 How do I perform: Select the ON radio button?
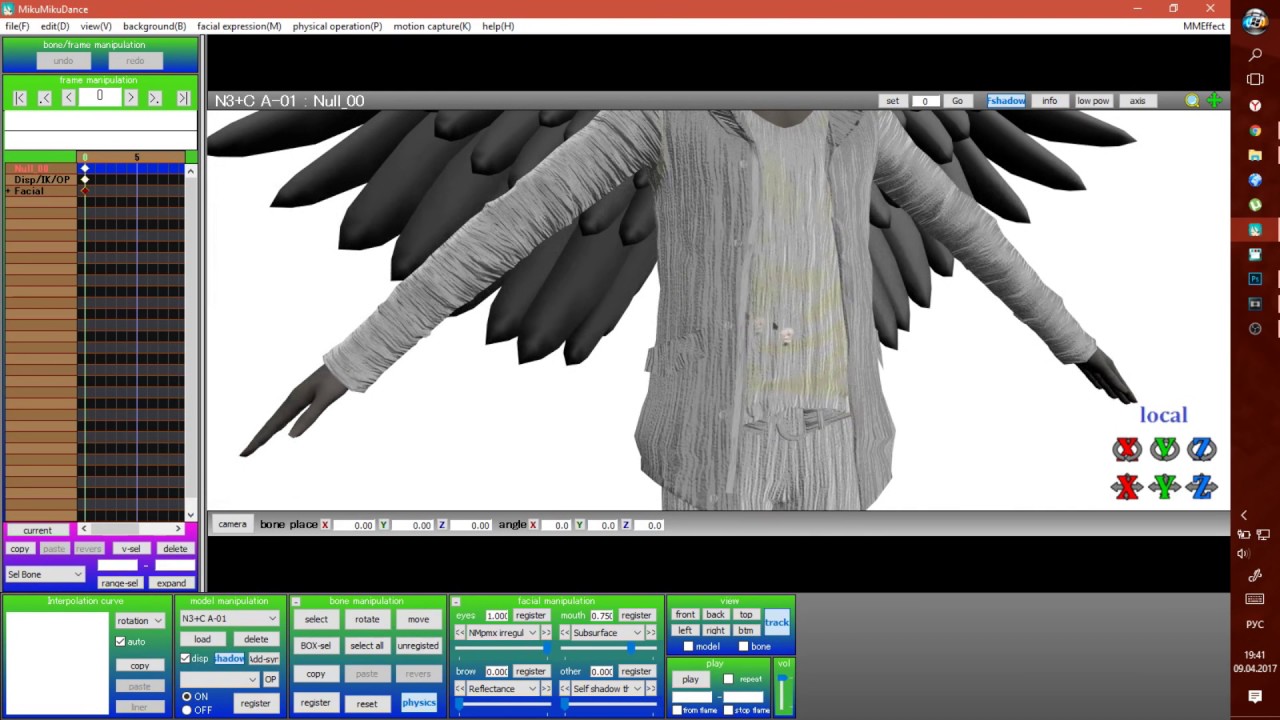(x=186, y=697)
